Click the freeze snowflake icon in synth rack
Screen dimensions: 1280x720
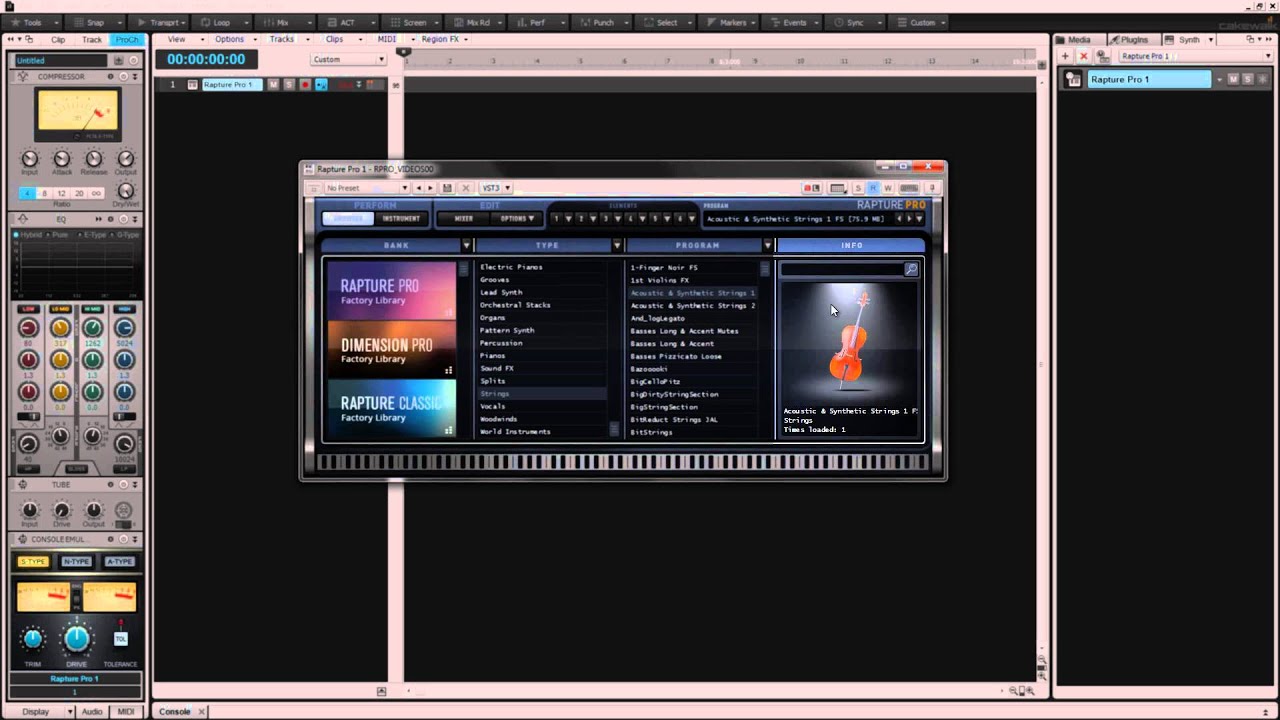1262,79
